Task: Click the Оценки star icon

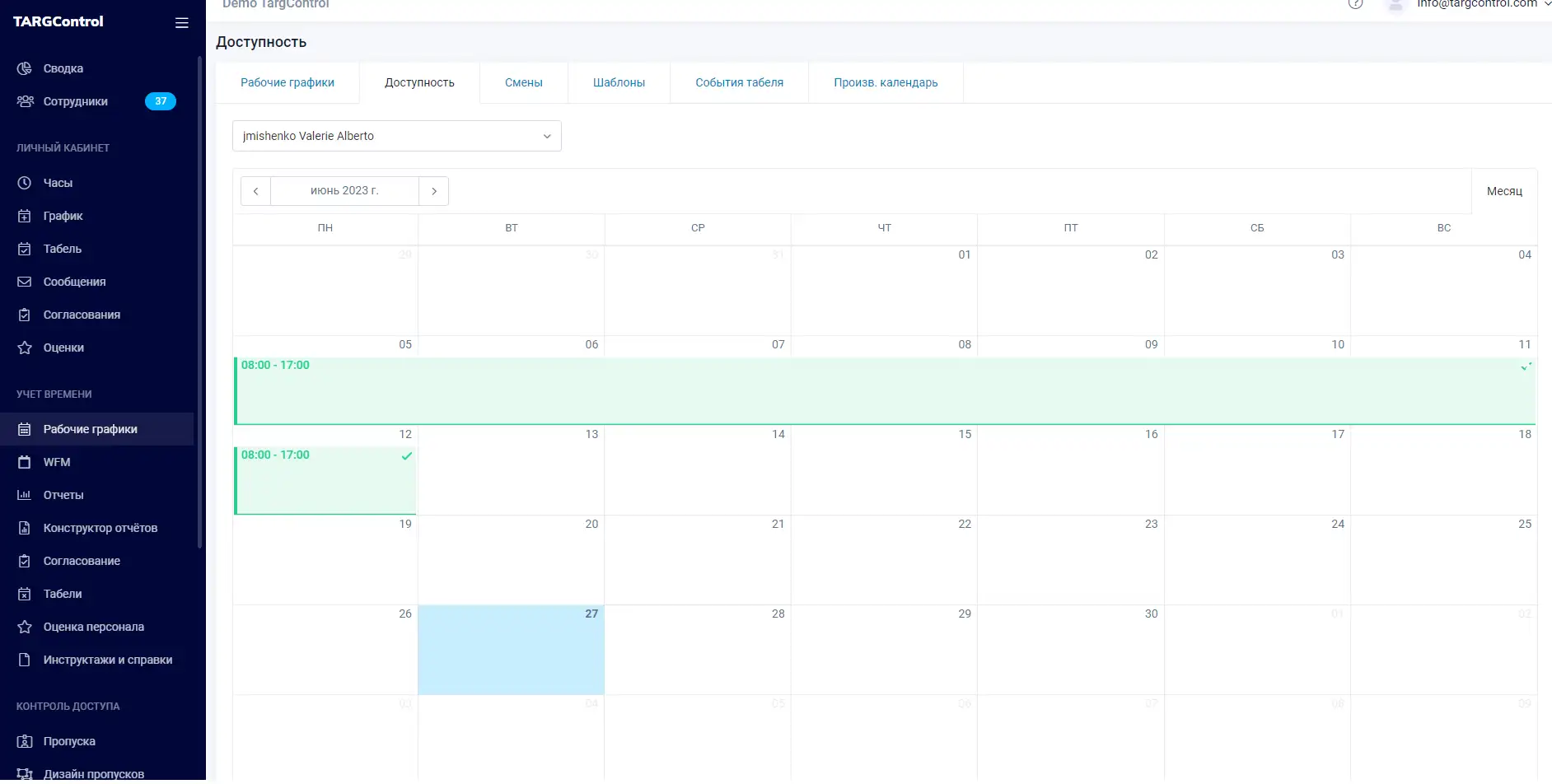Action: 25,348
